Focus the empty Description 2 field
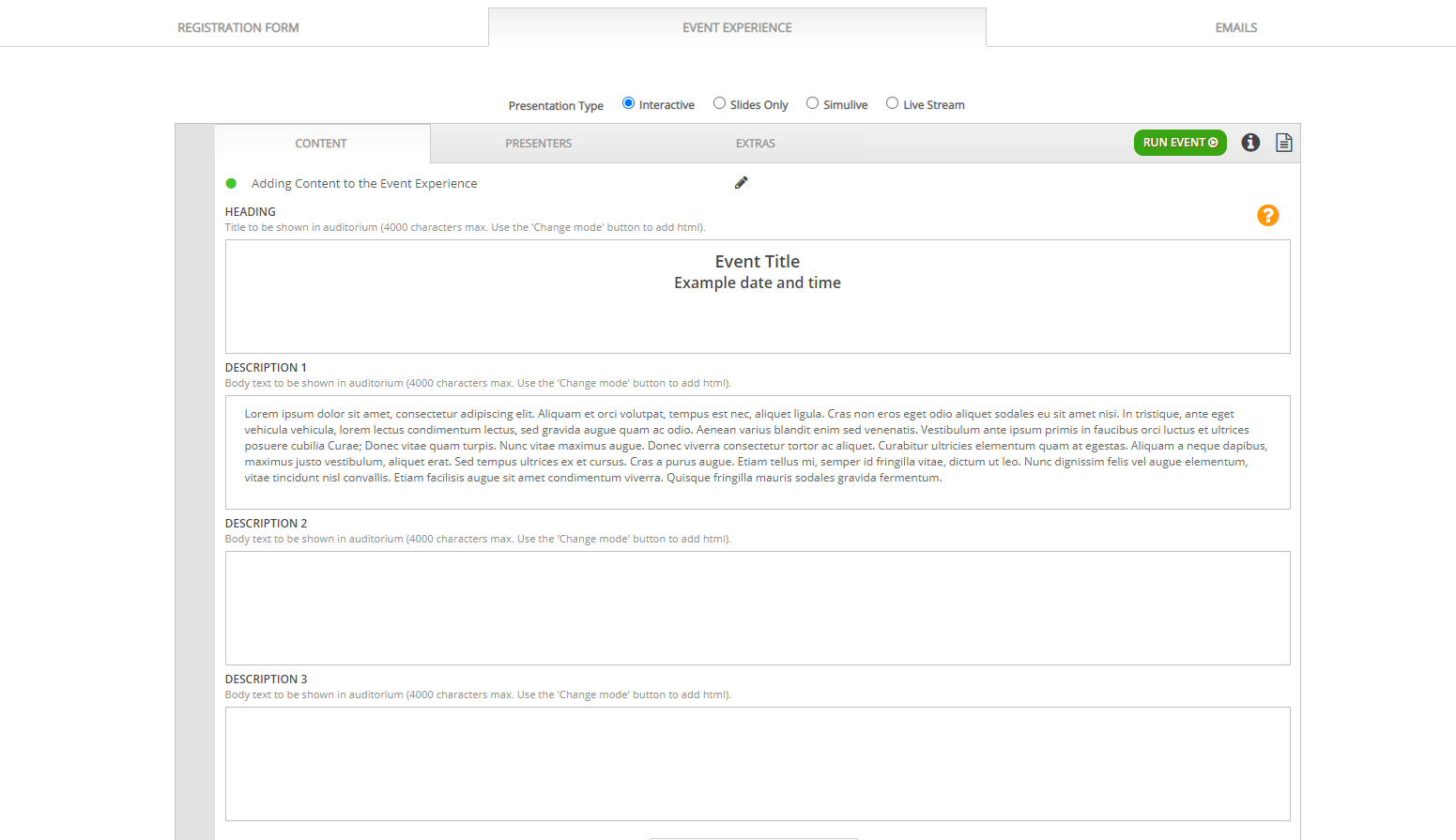This screenshot has width=1456, height=840. 758,608
